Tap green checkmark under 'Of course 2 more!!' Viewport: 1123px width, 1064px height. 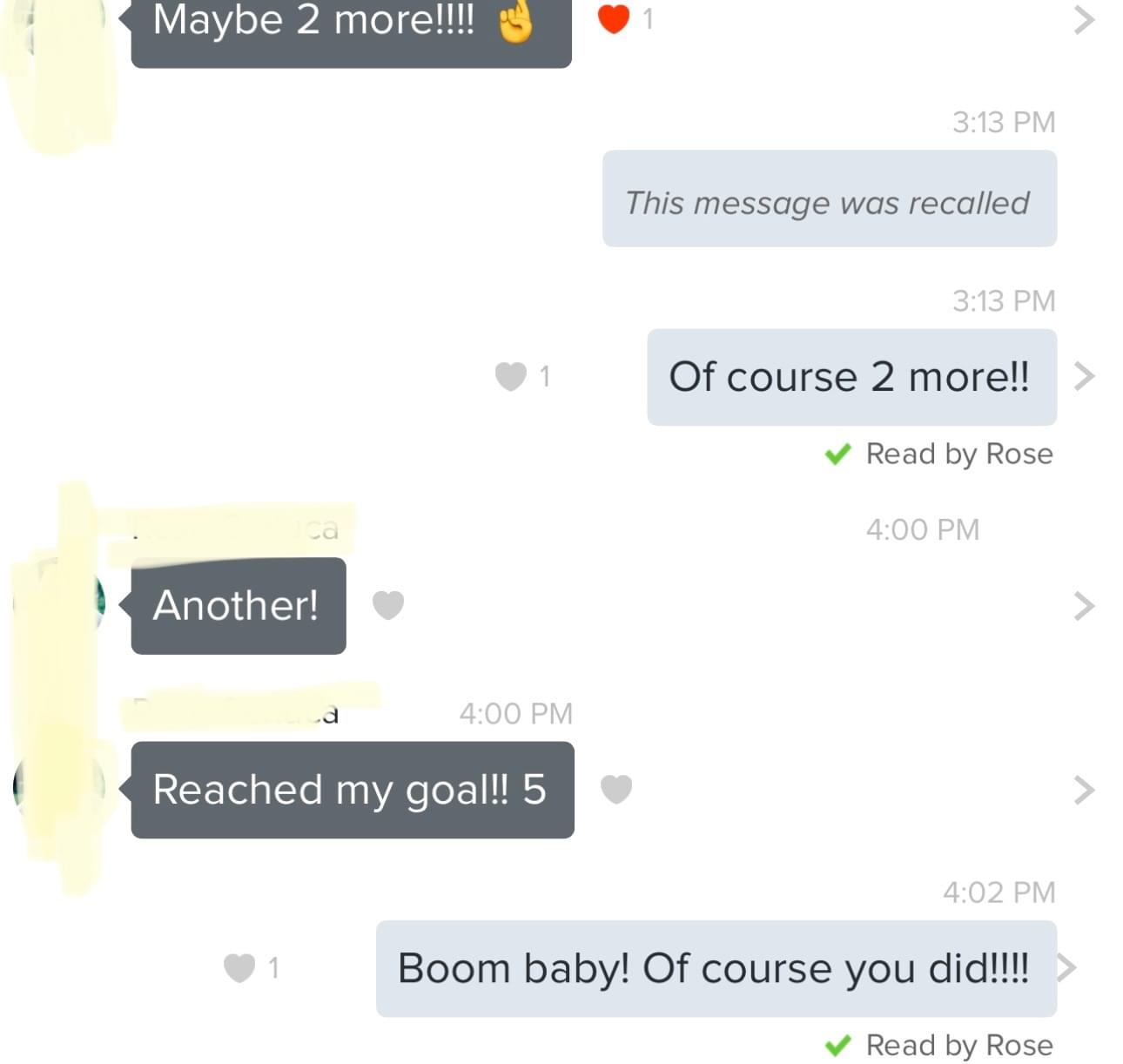pyautogui.click(x=837, y=454)
